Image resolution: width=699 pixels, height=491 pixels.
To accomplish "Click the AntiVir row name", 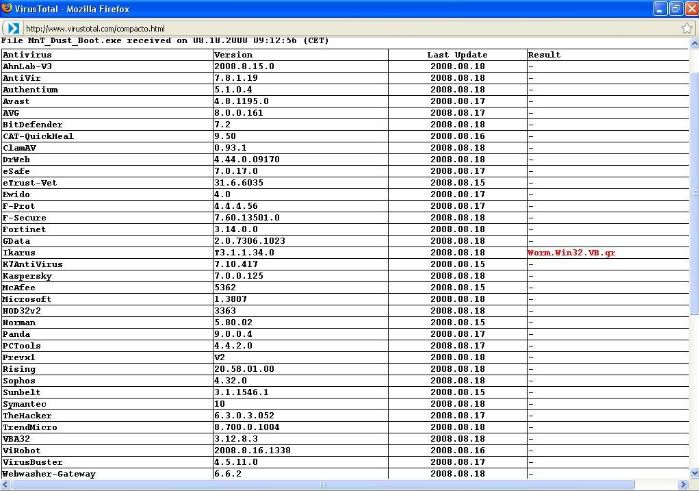I will (x=21, y=78).
